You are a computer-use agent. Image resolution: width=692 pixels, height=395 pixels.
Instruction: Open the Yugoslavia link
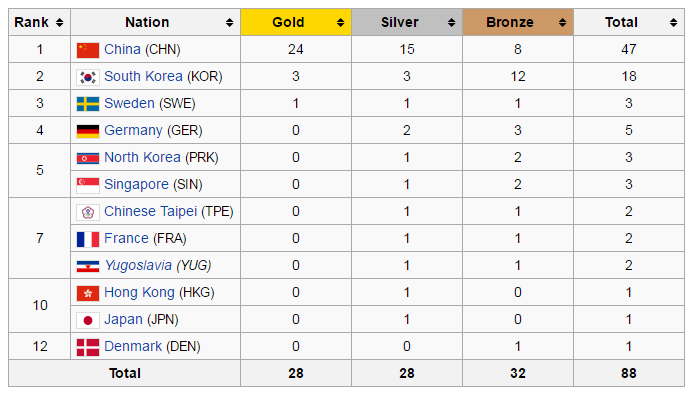click(x=138, y=265)
